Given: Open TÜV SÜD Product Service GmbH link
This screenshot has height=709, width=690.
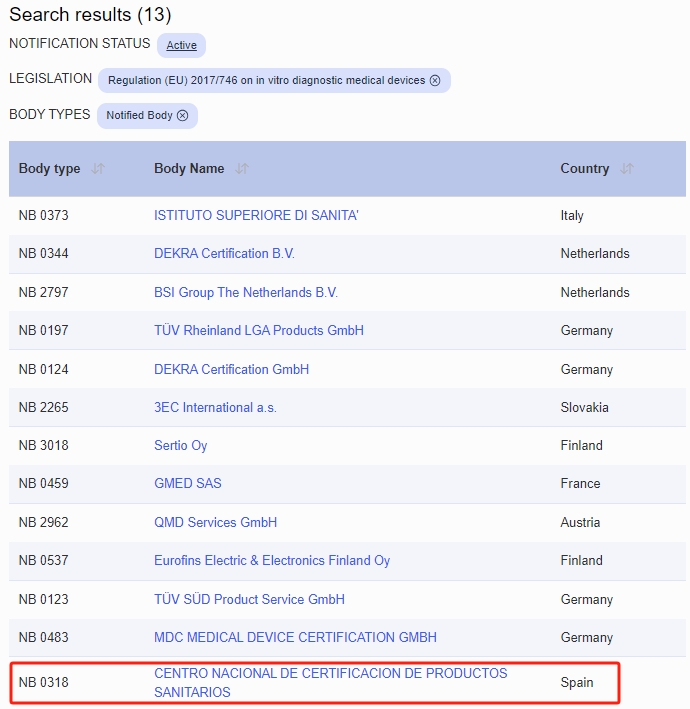Looking at the screenshot, I should 249,599.
